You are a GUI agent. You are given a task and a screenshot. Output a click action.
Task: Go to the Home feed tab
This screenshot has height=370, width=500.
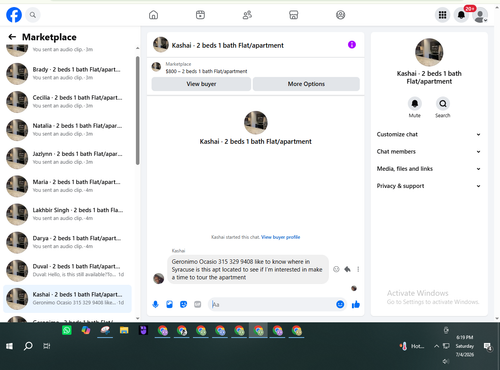[153, 15]
